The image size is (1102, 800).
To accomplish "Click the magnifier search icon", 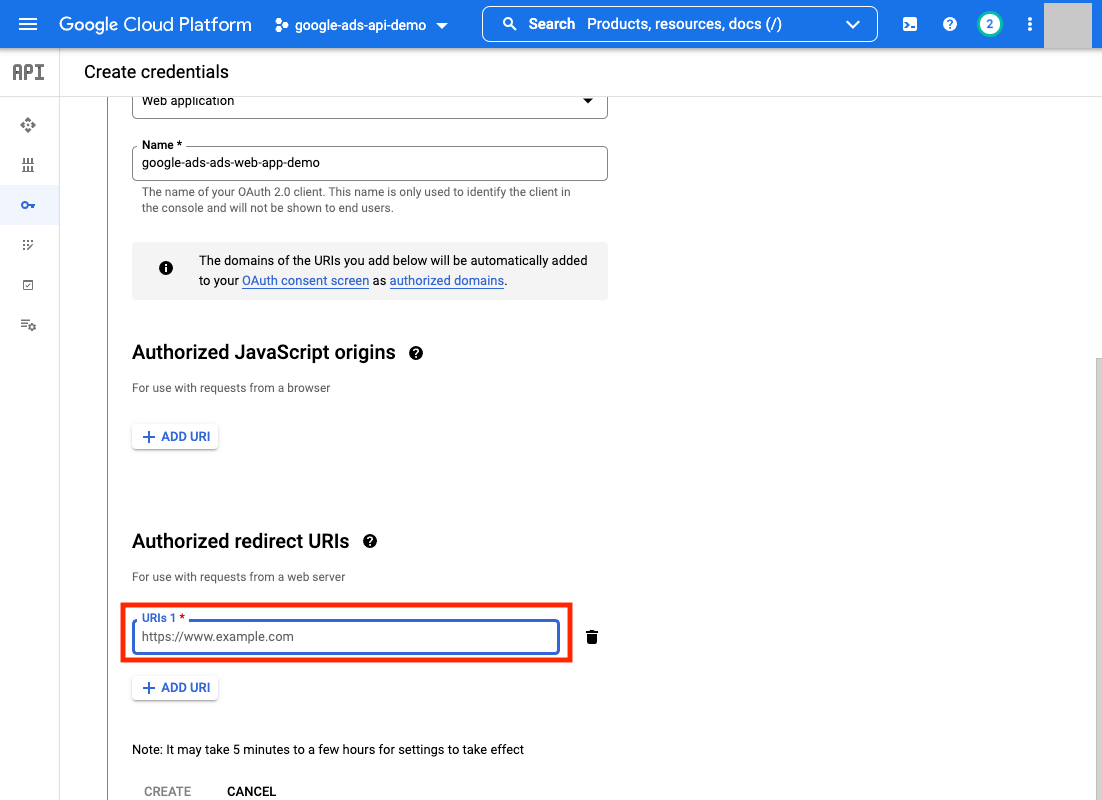I will coord(510,24).
